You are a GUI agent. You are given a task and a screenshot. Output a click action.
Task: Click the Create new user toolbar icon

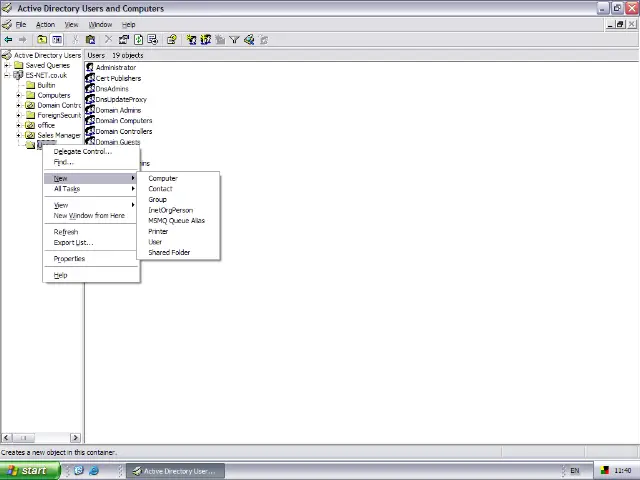pos(191,40)
